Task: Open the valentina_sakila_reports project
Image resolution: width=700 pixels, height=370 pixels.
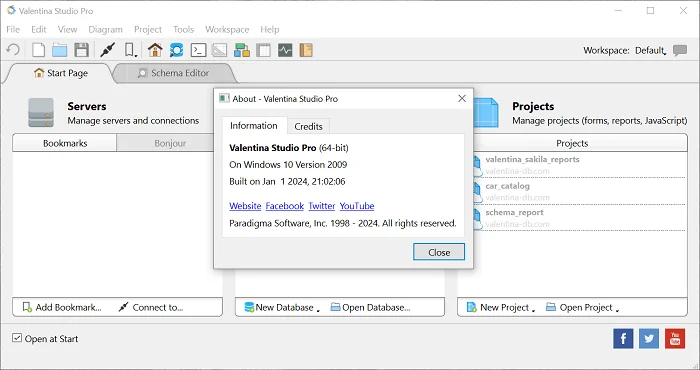Action: (579, 165)
